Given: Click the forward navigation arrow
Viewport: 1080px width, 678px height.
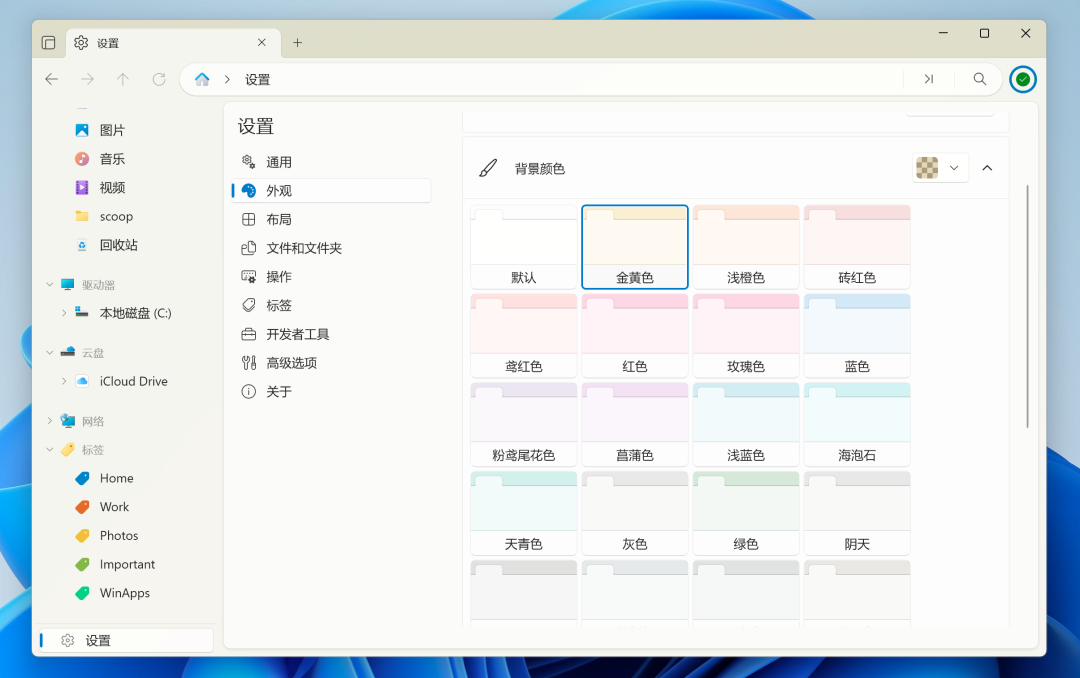Looking at the screenshot, I should [x=87, y=79].
